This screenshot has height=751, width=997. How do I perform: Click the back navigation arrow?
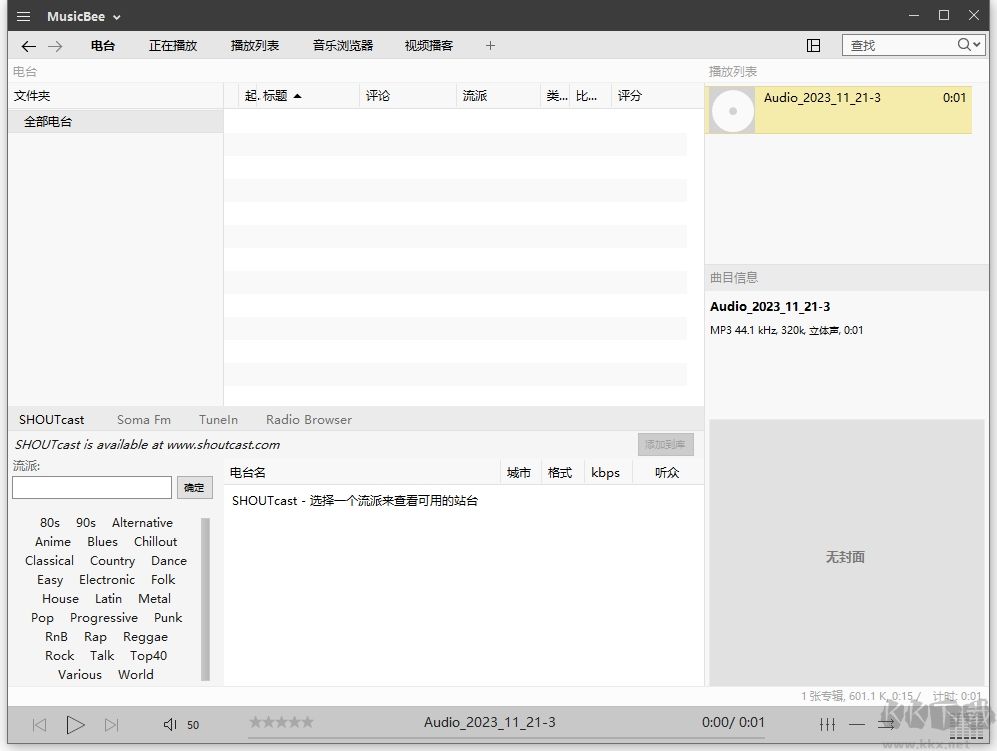28,45
